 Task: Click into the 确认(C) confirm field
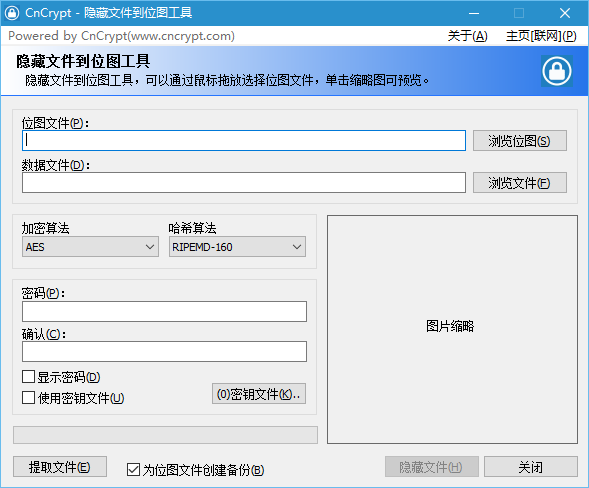pyautogui.click(x=164, y=352)
